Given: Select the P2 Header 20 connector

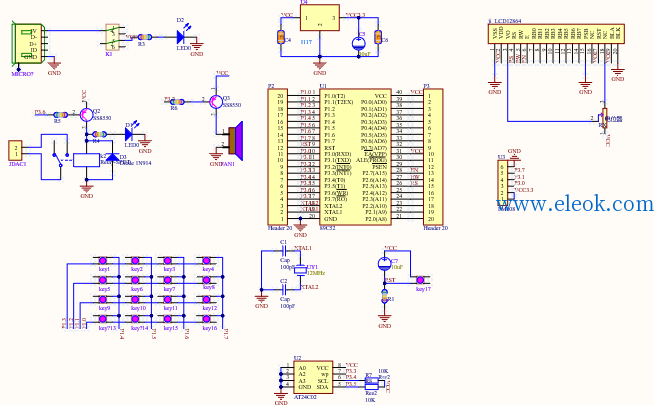Looking at the screenshot, I should click(x=278, y=157).
